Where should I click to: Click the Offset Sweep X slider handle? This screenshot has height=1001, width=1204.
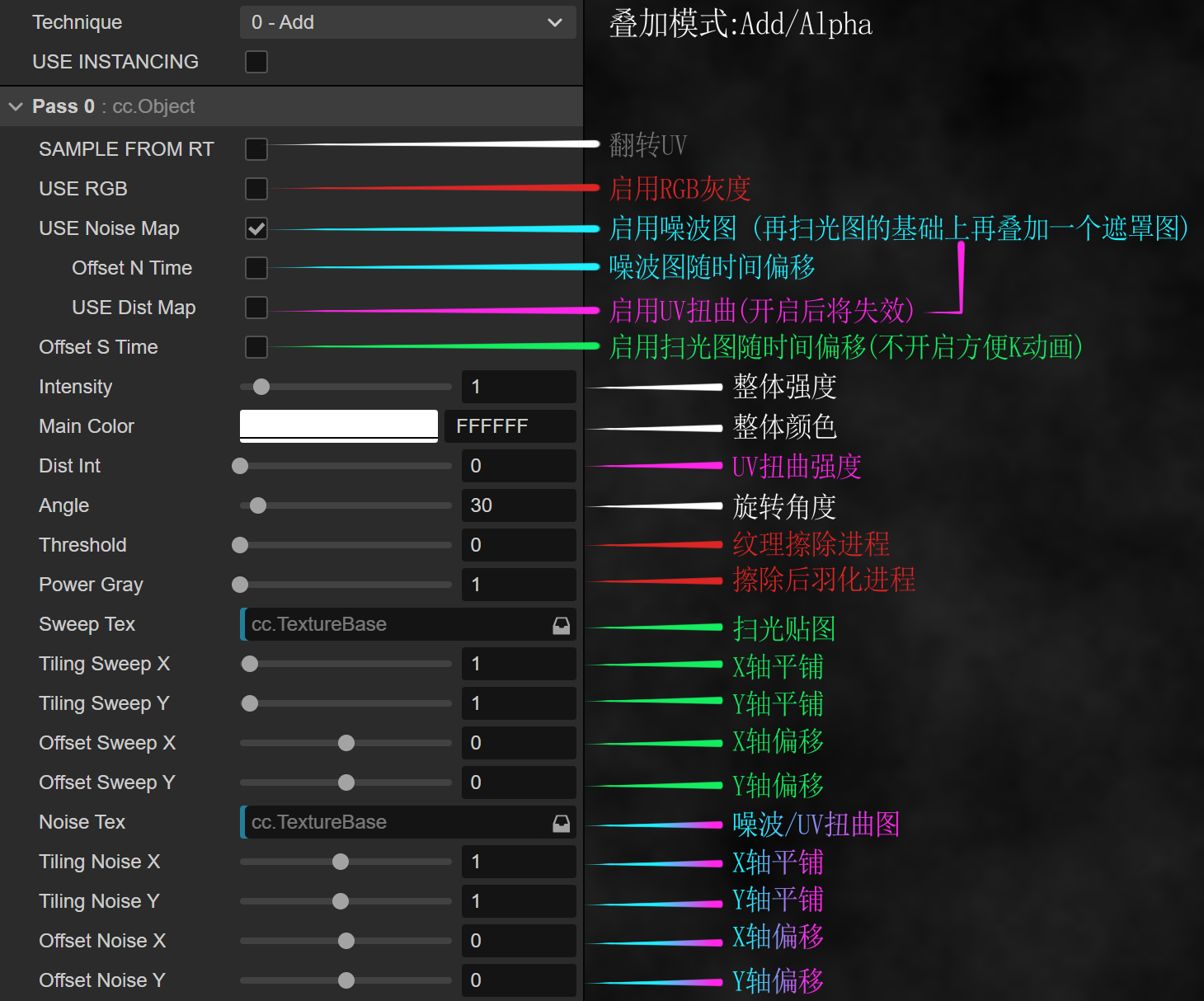pos(346,743)
